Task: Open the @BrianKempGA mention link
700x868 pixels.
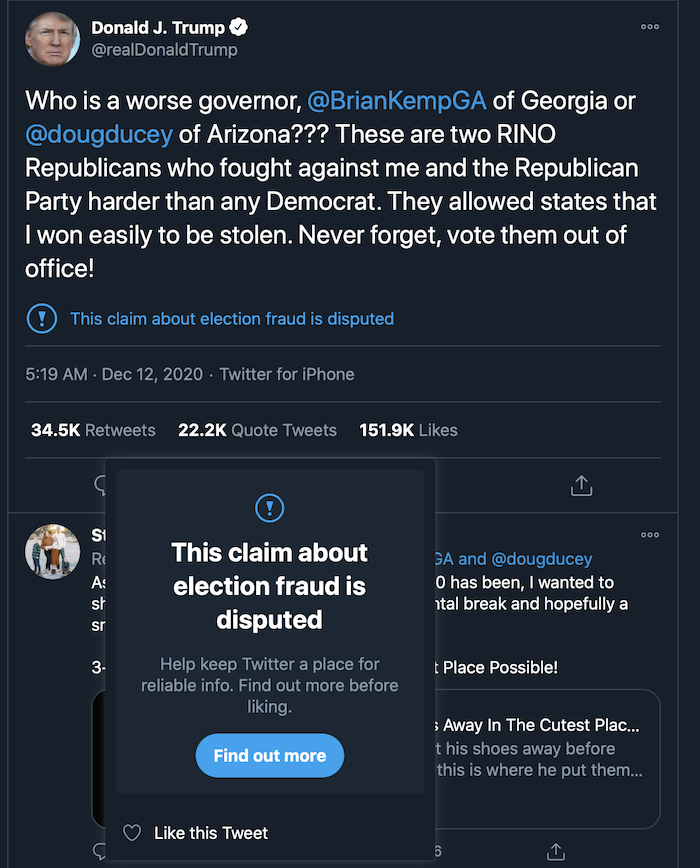Action: 397,101
